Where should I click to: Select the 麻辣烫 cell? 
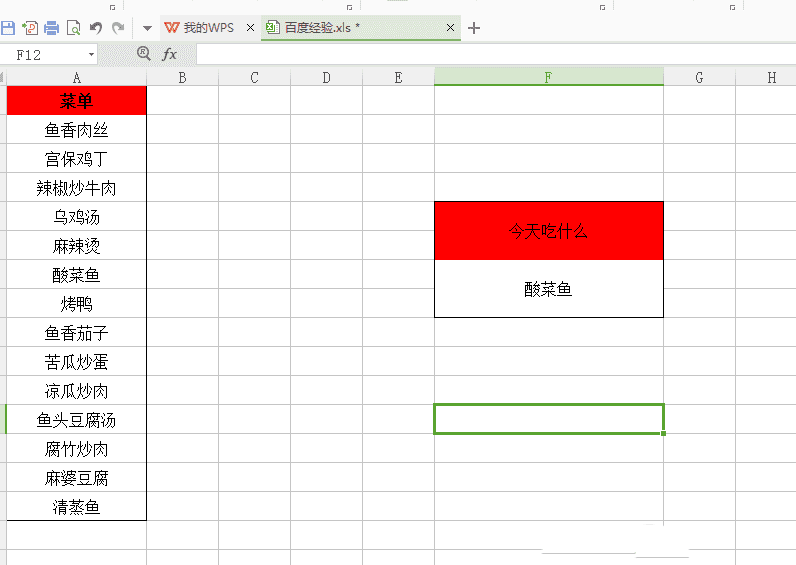[x=76, y=246]
